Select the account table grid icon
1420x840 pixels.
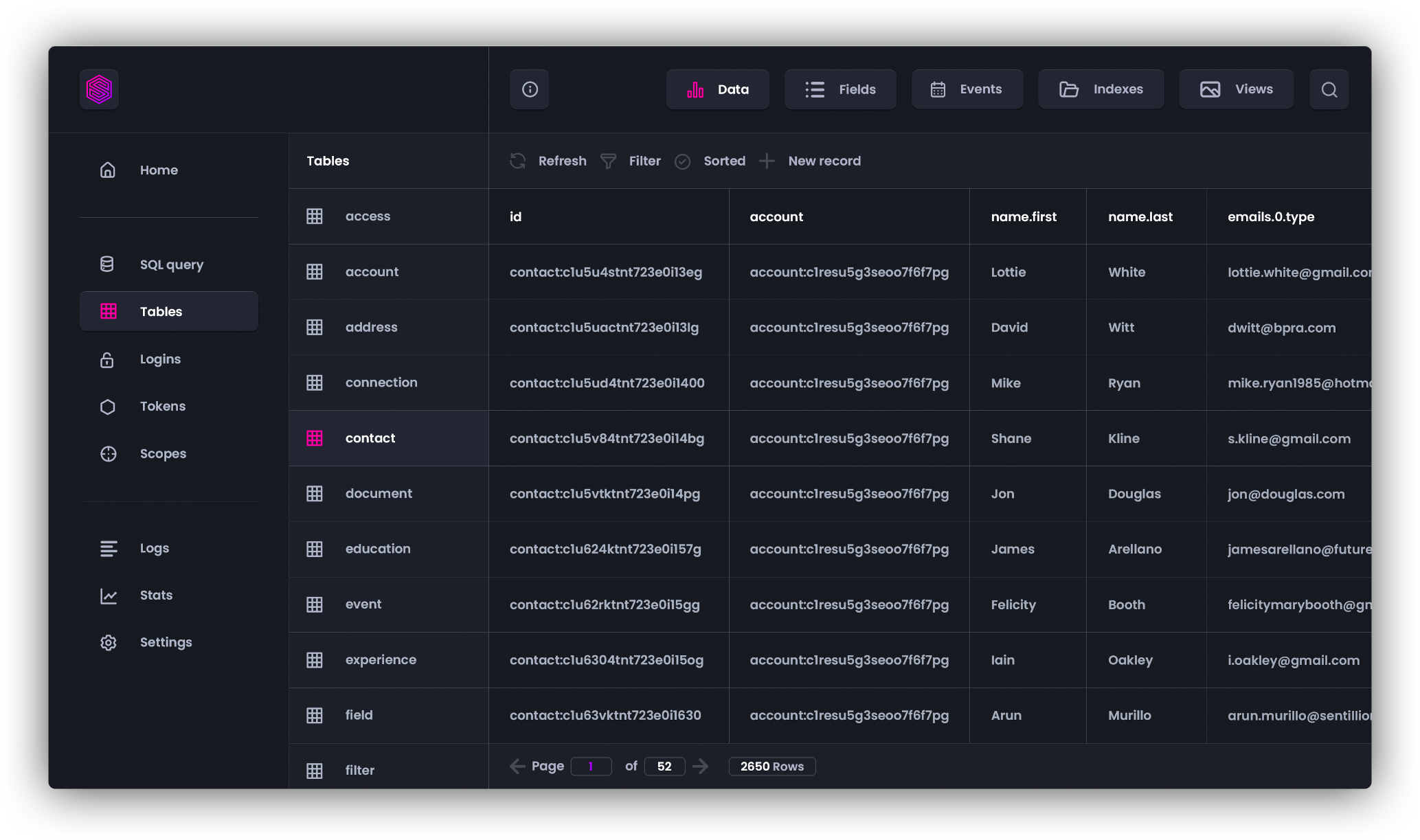(315, 272)
